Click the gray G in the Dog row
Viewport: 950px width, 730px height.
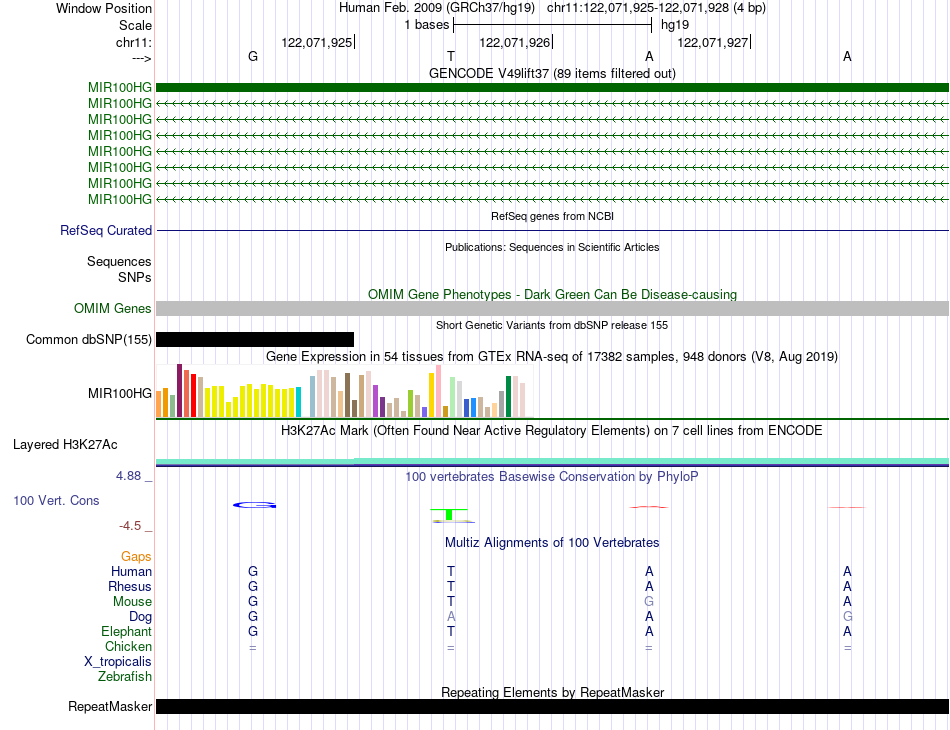point(847,617)
